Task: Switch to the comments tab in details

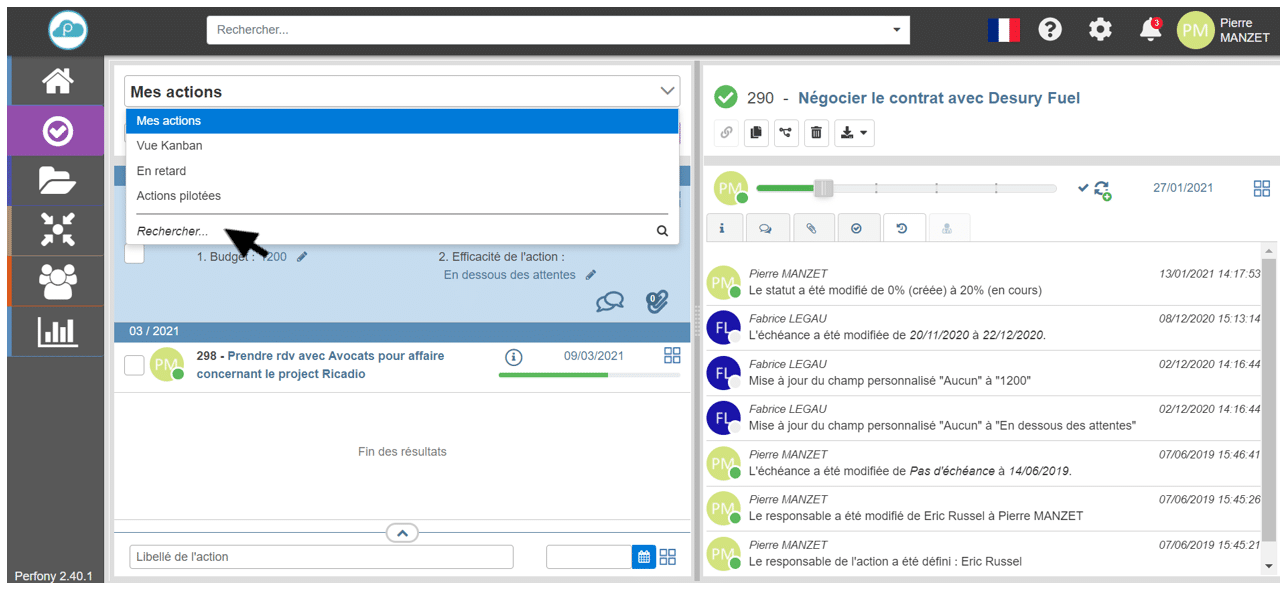Action: click(x=766, y=228)
